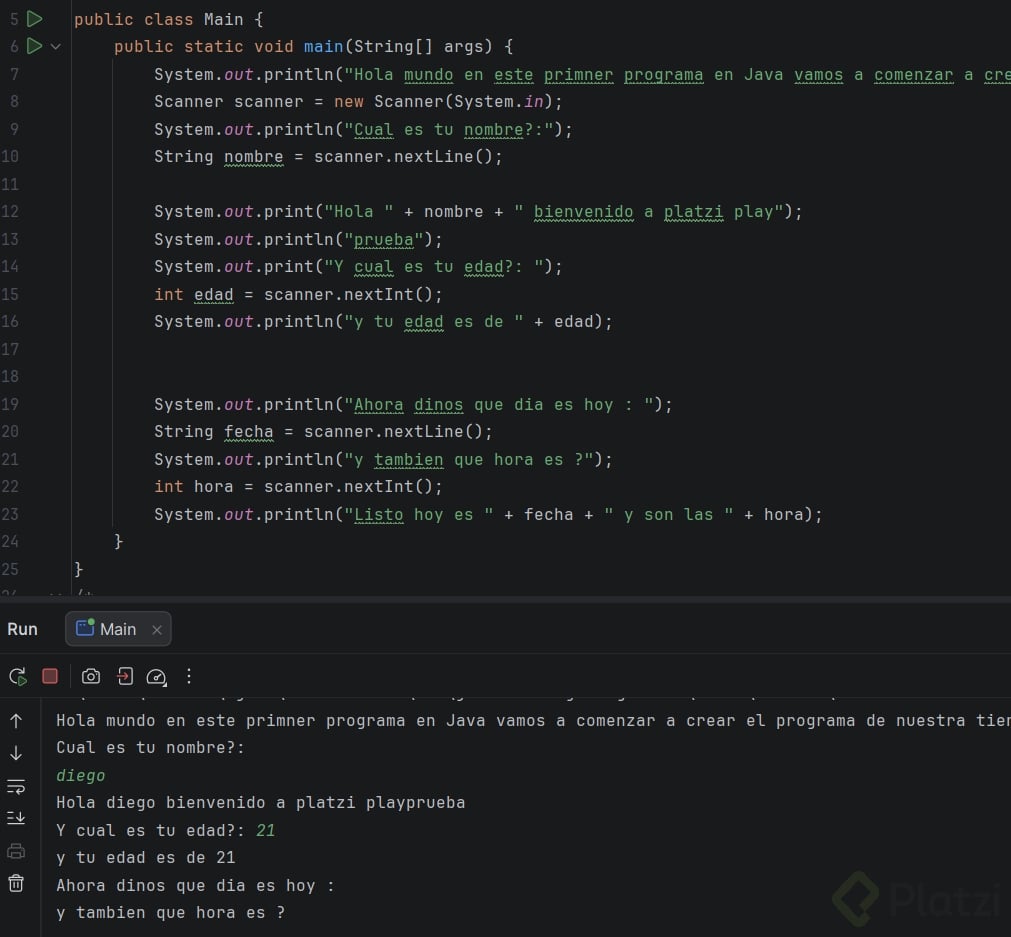This screenshot has width=1011, height=937.
Task: Move down the stack trace
Action: [16, 753]
